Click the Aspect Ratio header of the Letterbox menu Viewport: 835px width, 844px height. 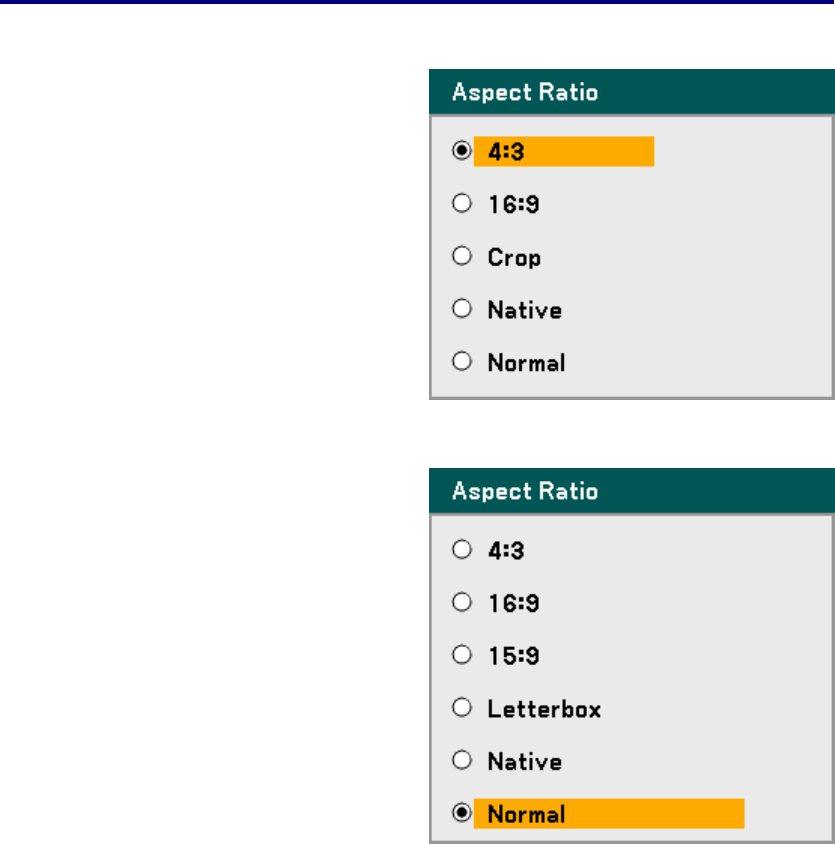[525, 491]
